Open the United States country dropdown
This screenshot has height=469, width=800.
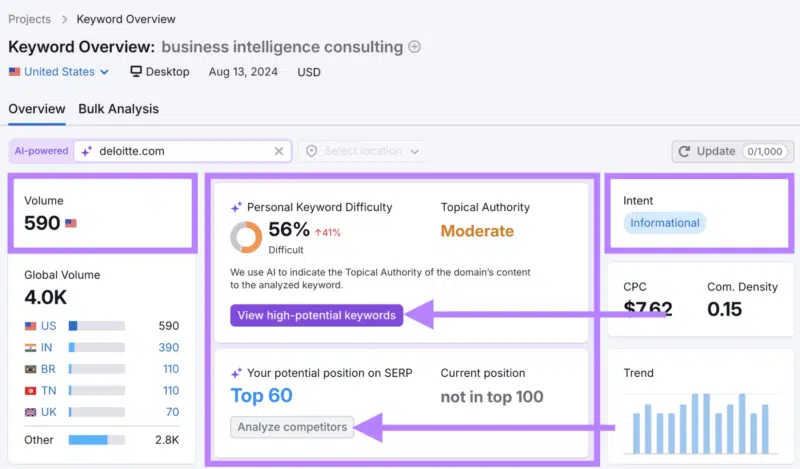click(x=59, y=72)
